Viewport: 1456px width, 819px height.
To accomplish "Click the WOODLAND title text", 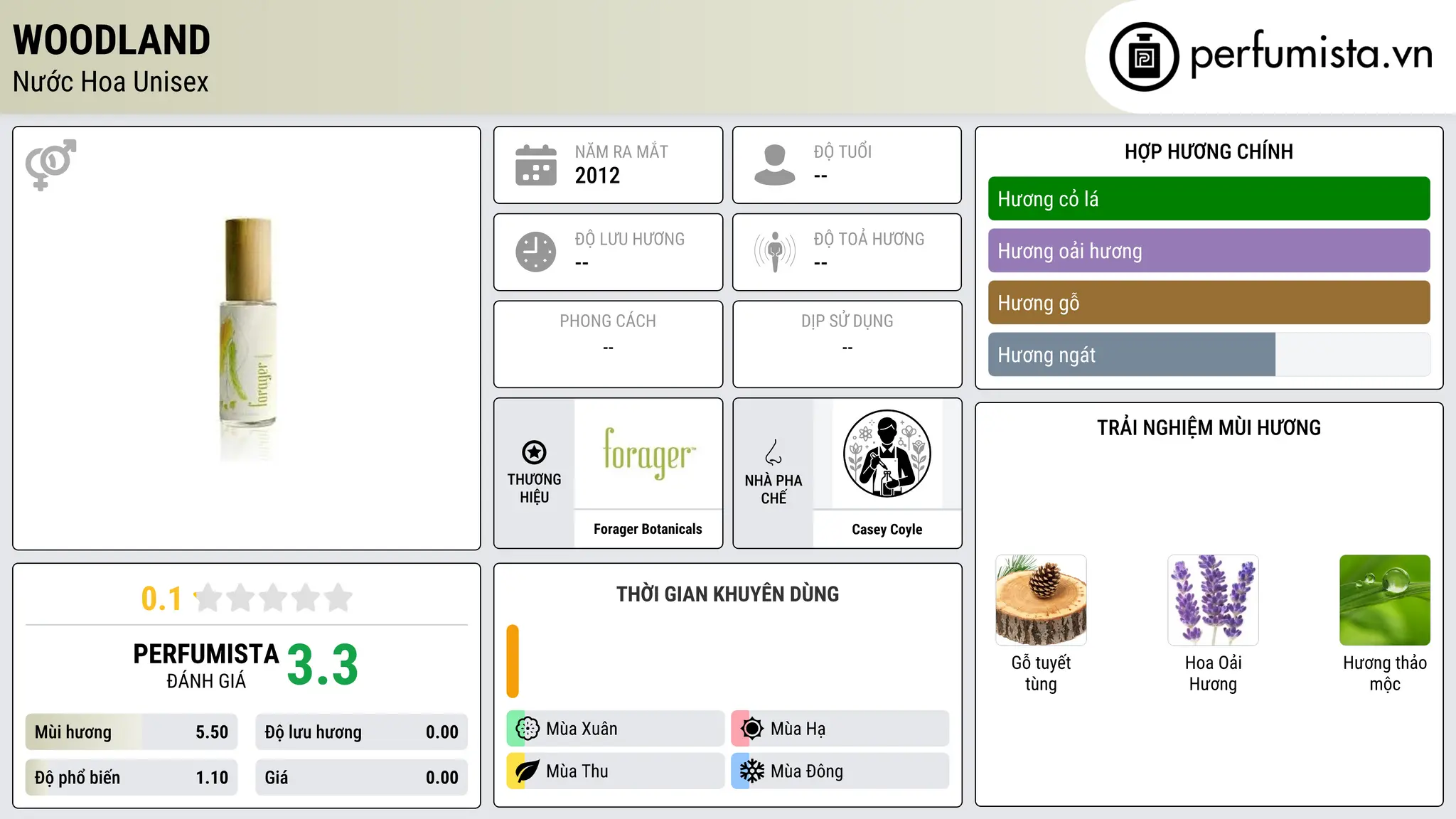I will click(112, 40).
